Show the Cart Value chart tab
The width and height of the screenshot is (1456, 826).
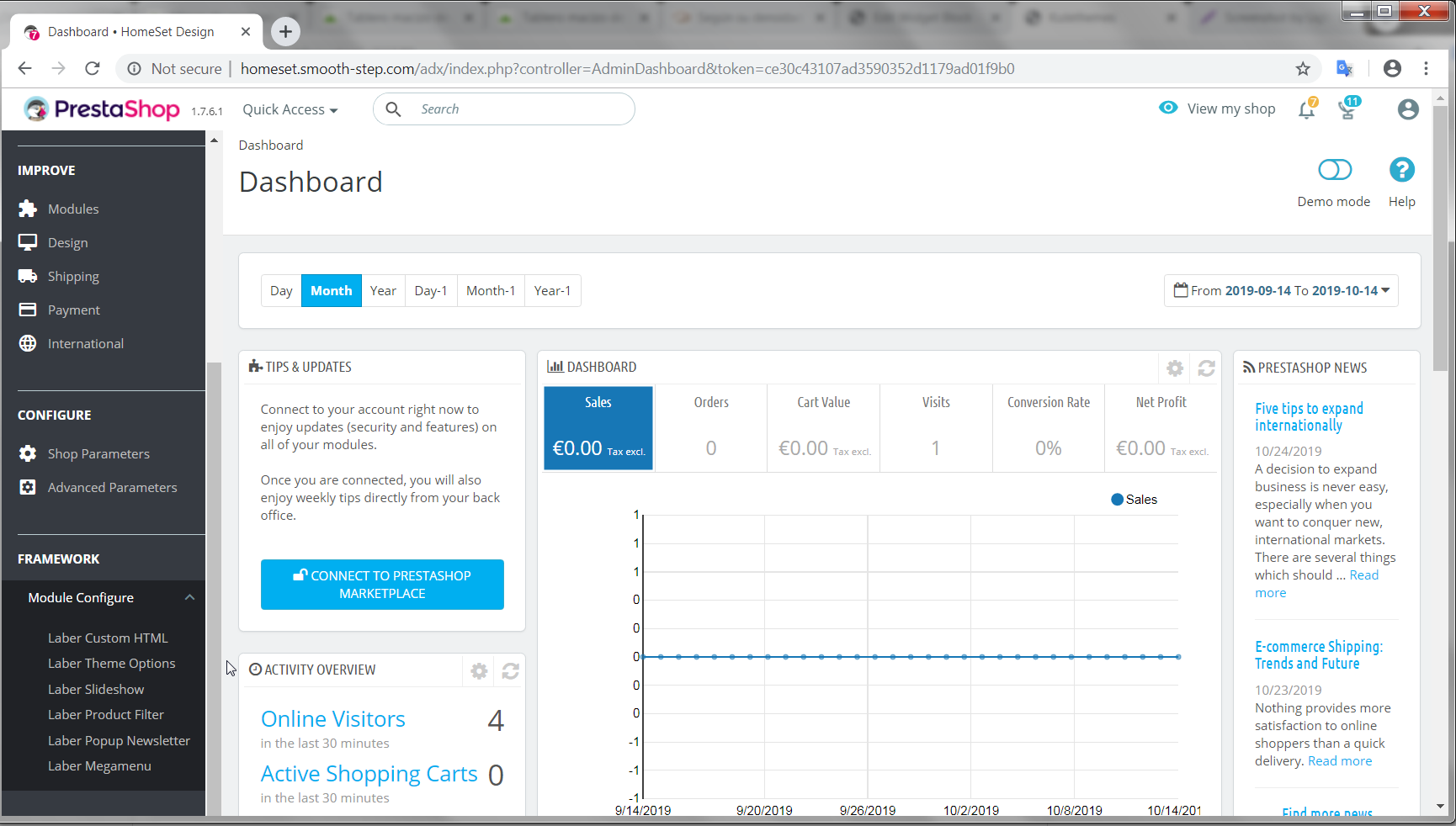click(x=824, y=427)
